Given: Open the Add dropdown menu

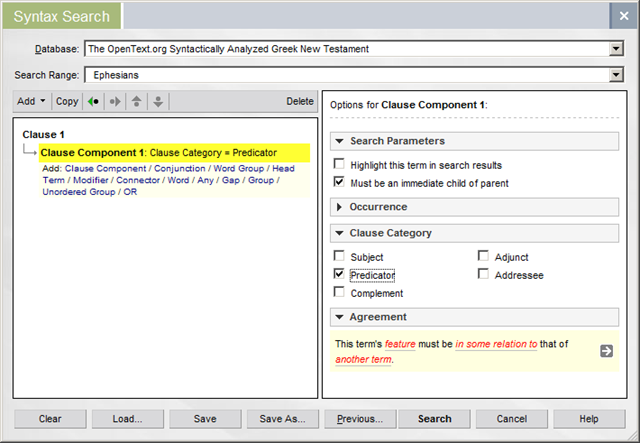Looking at the screenshot, I should point(31,101).
